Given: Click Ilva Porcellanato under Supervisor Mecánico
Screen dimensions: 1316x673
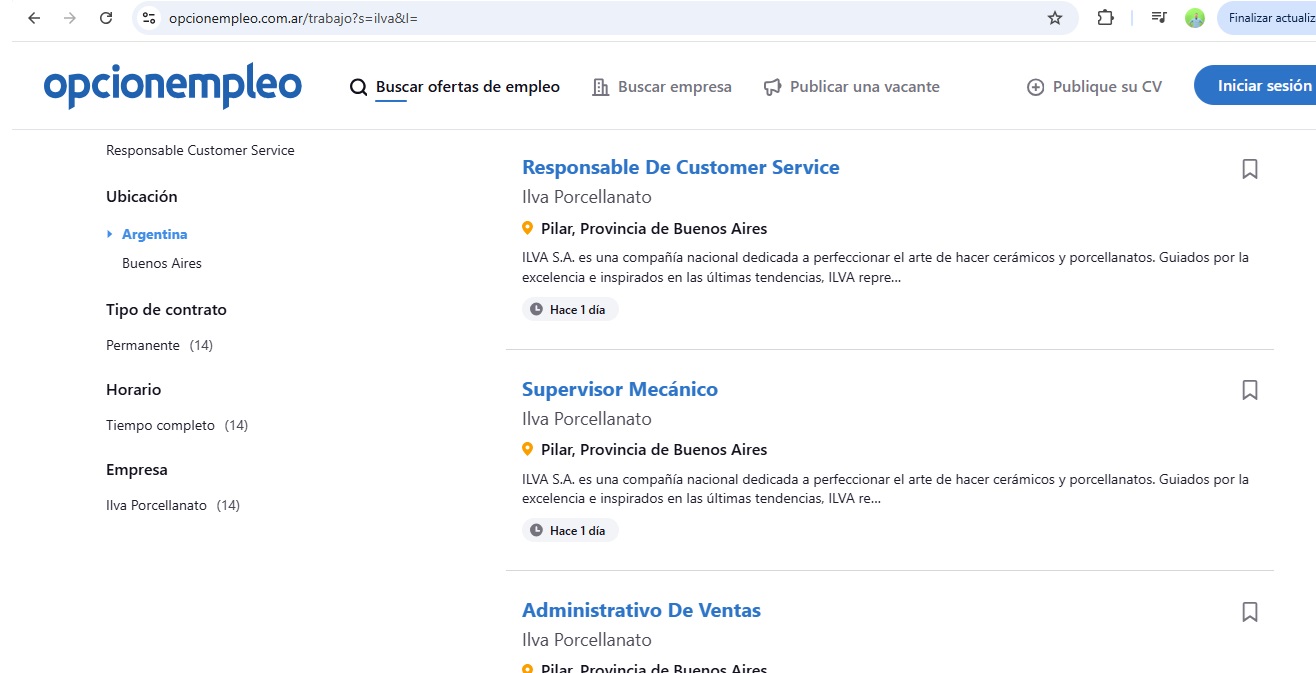Looking at the screenshot, I should (587, 419).
